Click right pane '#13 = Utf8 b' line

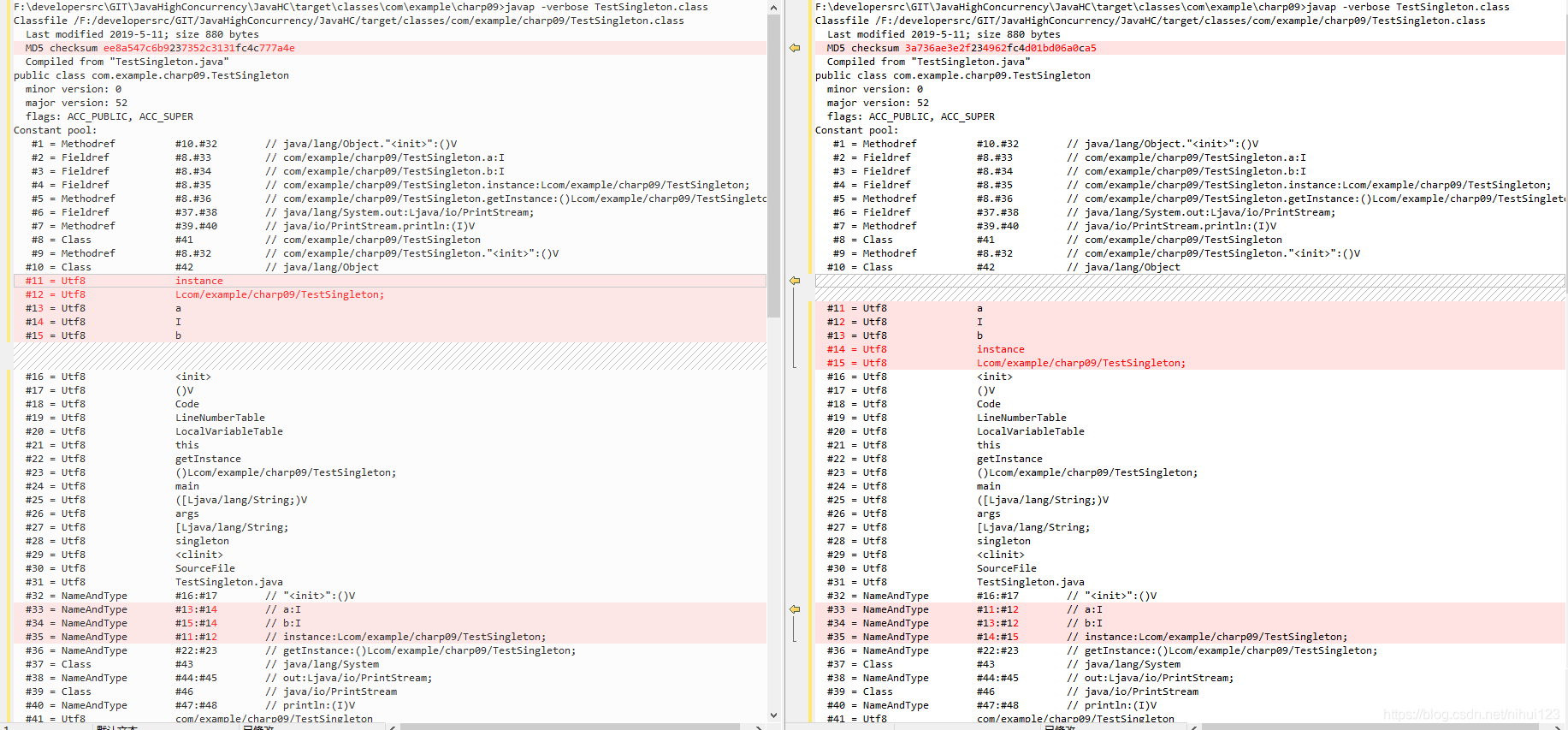tap(1190, 335)
